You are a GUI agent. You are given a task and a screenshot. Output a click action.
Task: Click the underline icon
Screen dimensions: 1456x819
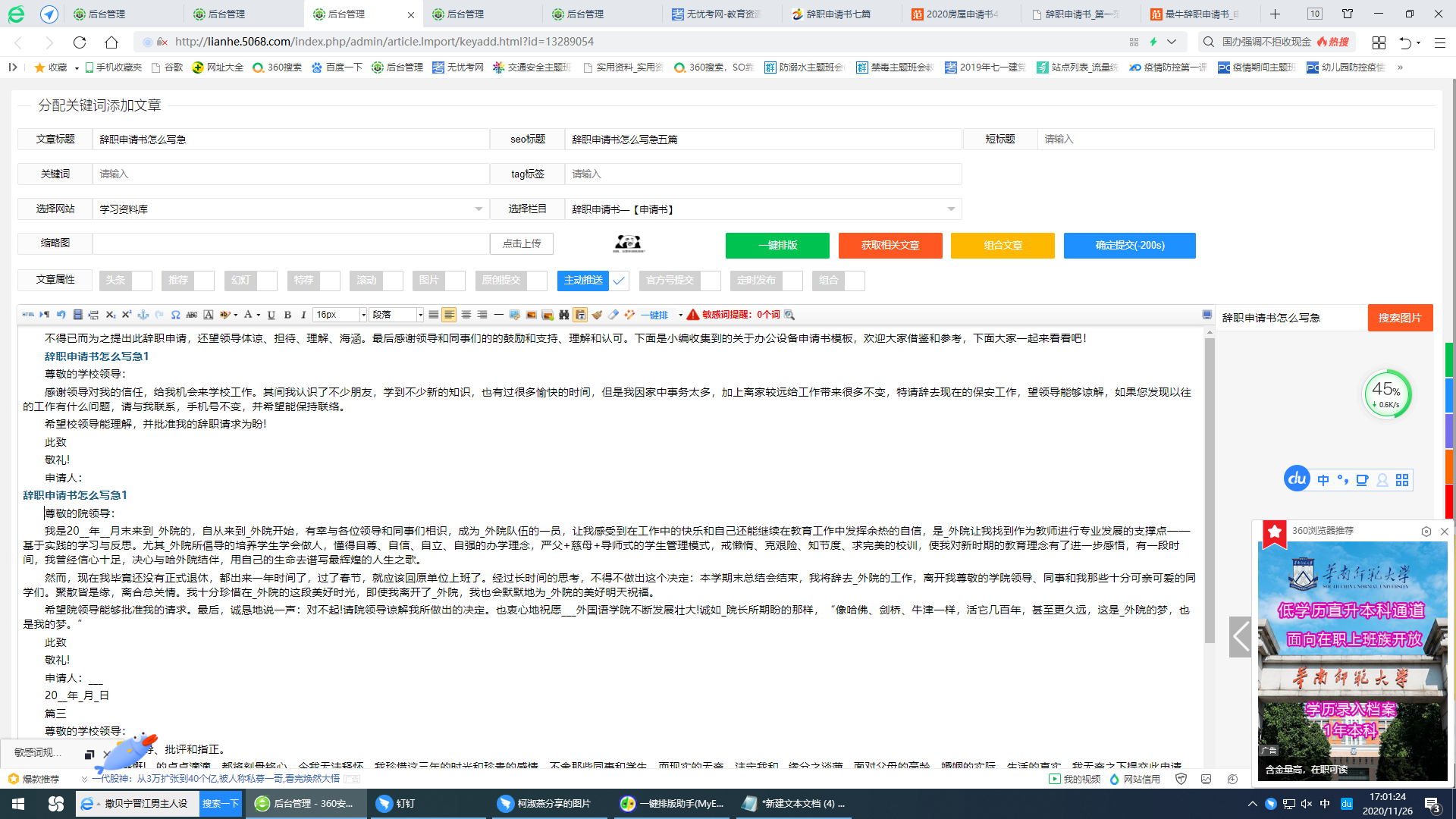pos(271,315)
